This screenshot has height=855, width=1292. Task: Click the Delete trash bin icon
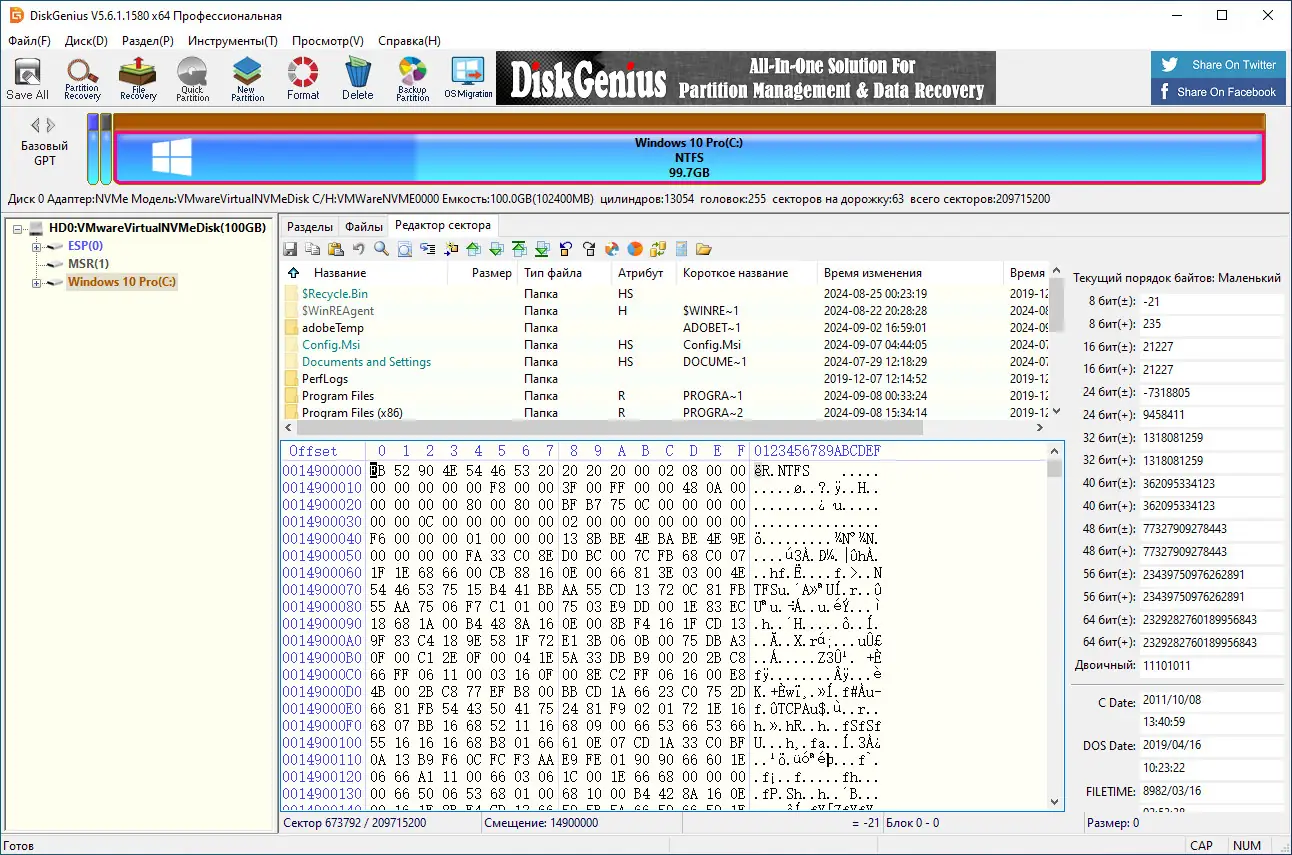pyautogui.click(x=357, y=79)
